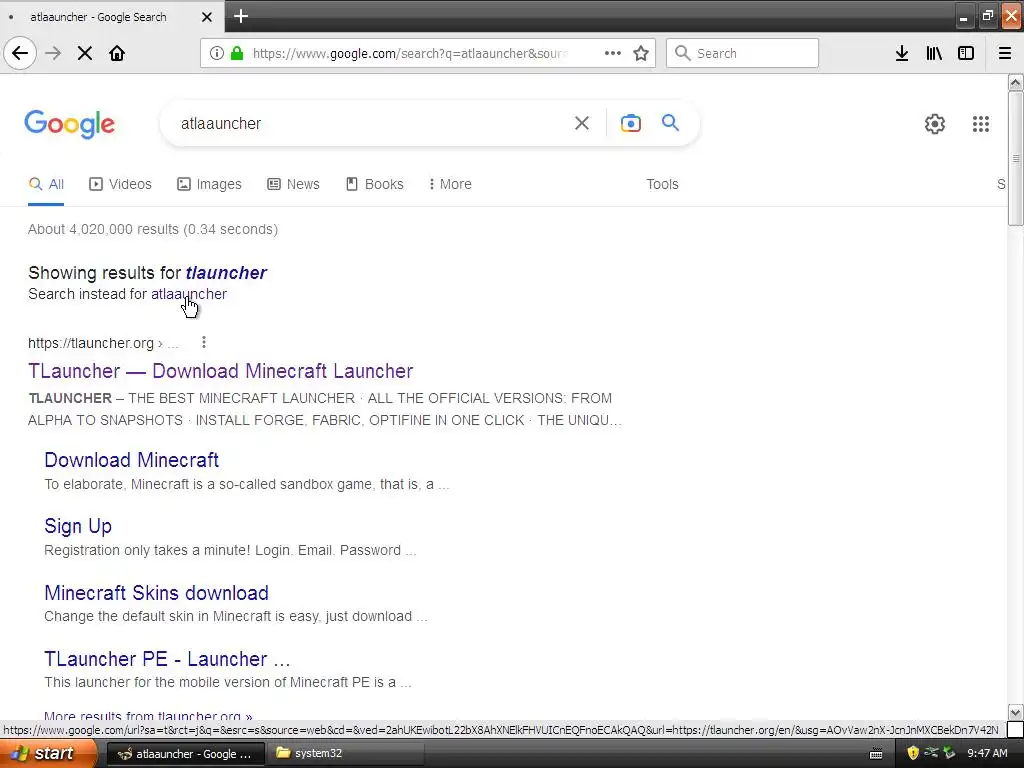Expand the More search categories menu
Viewport: 1024px width, 768px height.
[450, 184]
